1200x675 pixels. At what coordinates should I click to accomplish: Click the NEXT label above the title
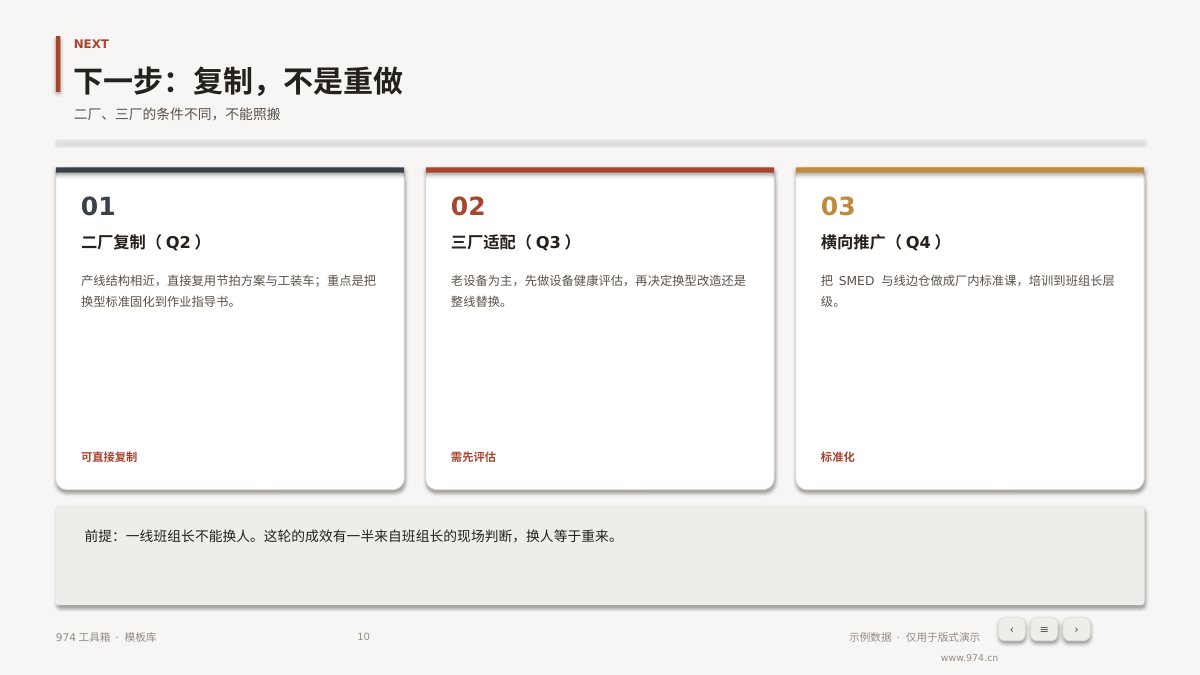[91, 44]
